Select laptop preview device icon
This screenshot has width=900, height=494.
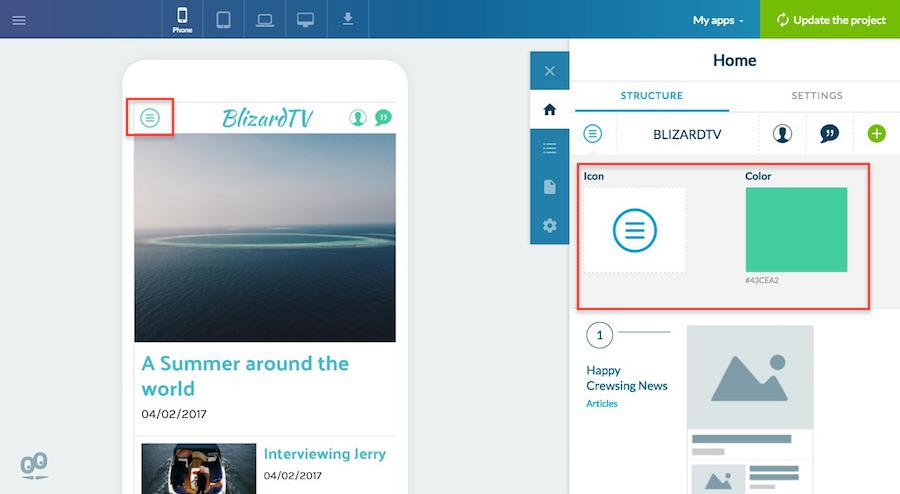click(265, 19)
